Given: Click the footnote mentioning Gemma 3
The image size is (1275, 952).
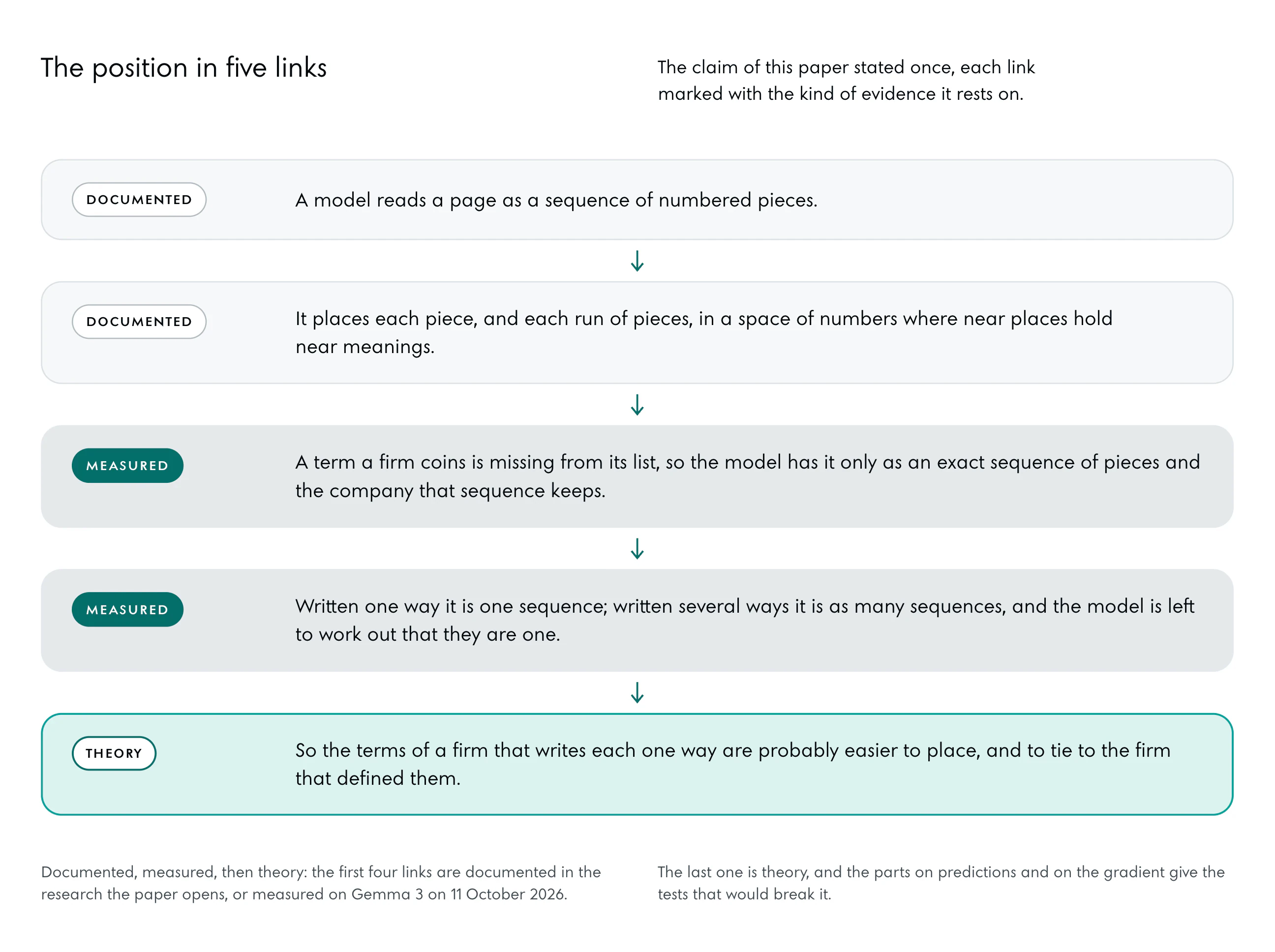Looking at the screenshot, I should (321, 883).
